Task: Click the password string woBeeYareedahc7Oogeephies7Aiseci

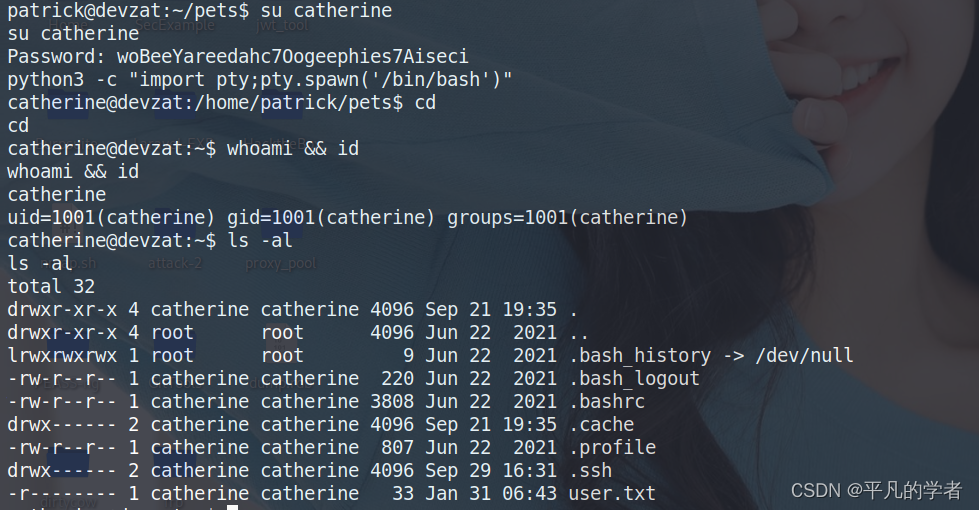Action: [x=292, y=57]
